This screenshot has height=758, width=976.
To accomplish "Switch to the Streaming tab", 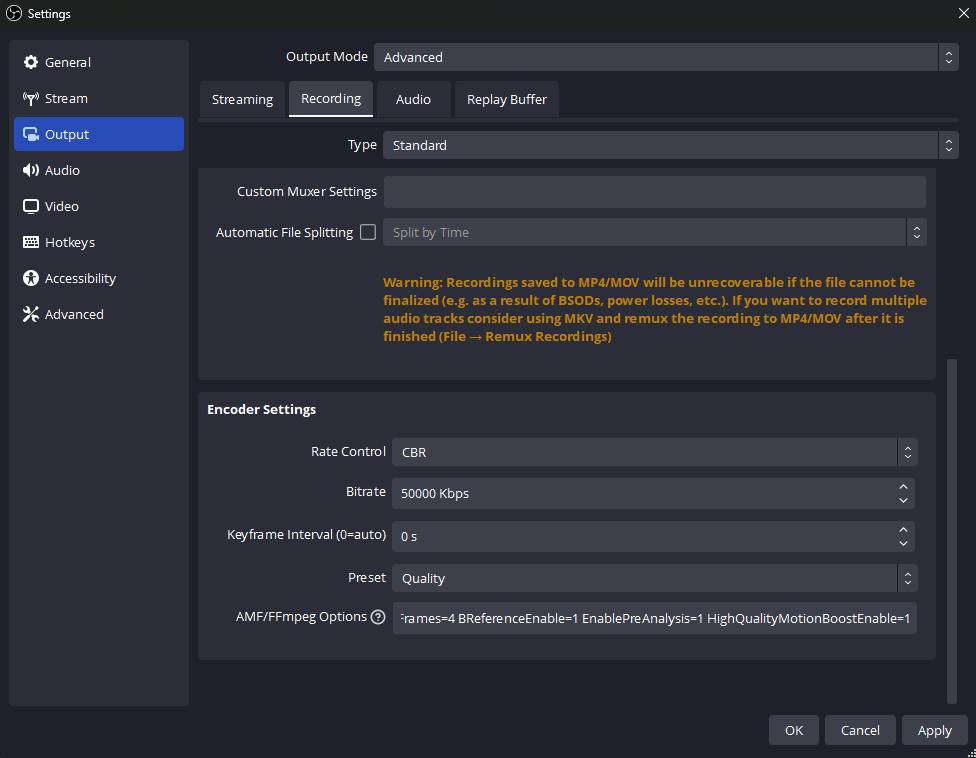I will [x=242, y=99].
